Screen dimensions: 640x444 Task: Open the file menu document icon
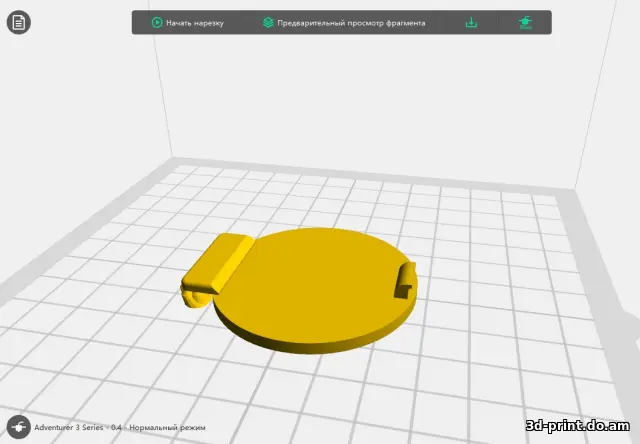click(x=19, y=22)
